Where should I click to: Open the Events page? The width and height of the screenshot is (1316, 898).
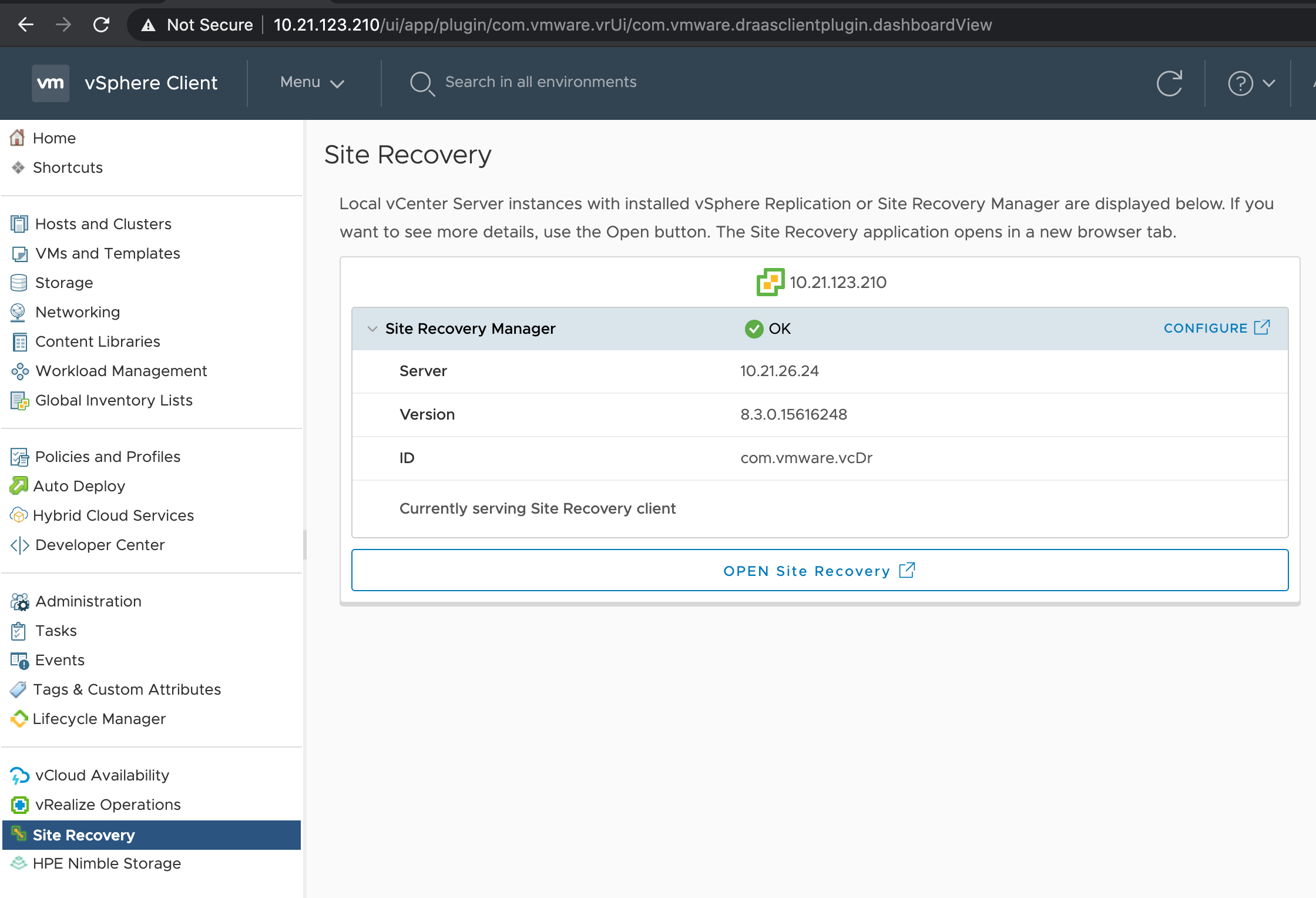point(60,660)
